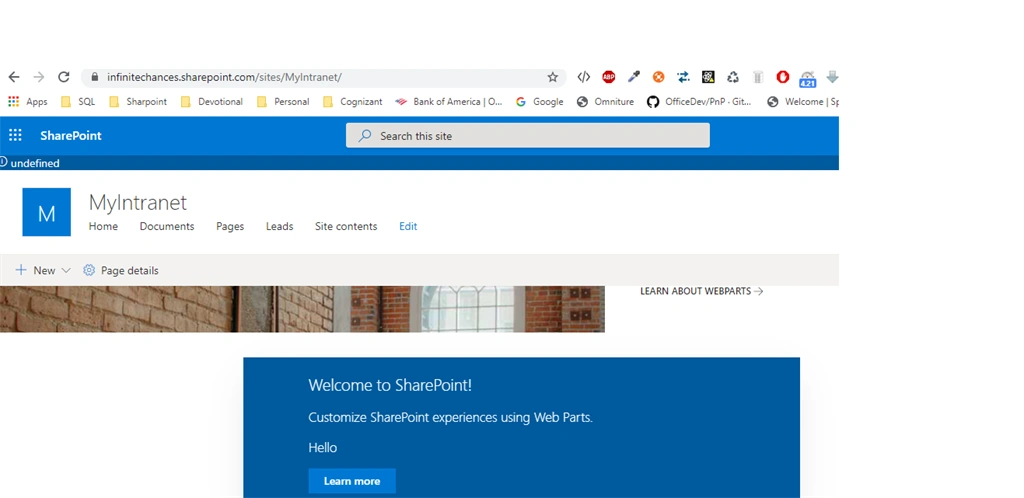Click the browser address bar URL
This screenshot has height=498, width=1024.
(224, 77)
